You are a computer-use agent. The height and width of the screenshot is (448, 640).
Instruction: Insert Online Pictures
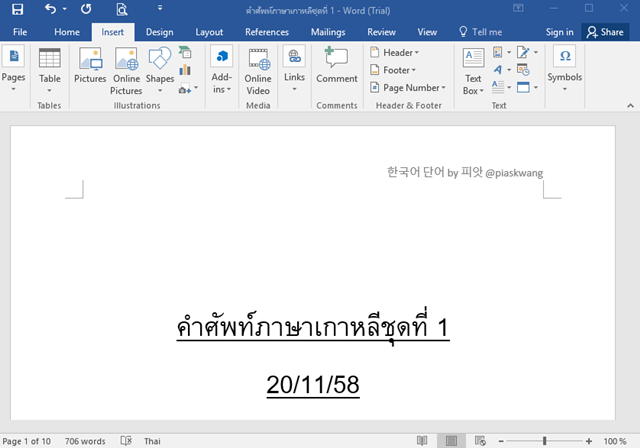click(x=127, y=71)
